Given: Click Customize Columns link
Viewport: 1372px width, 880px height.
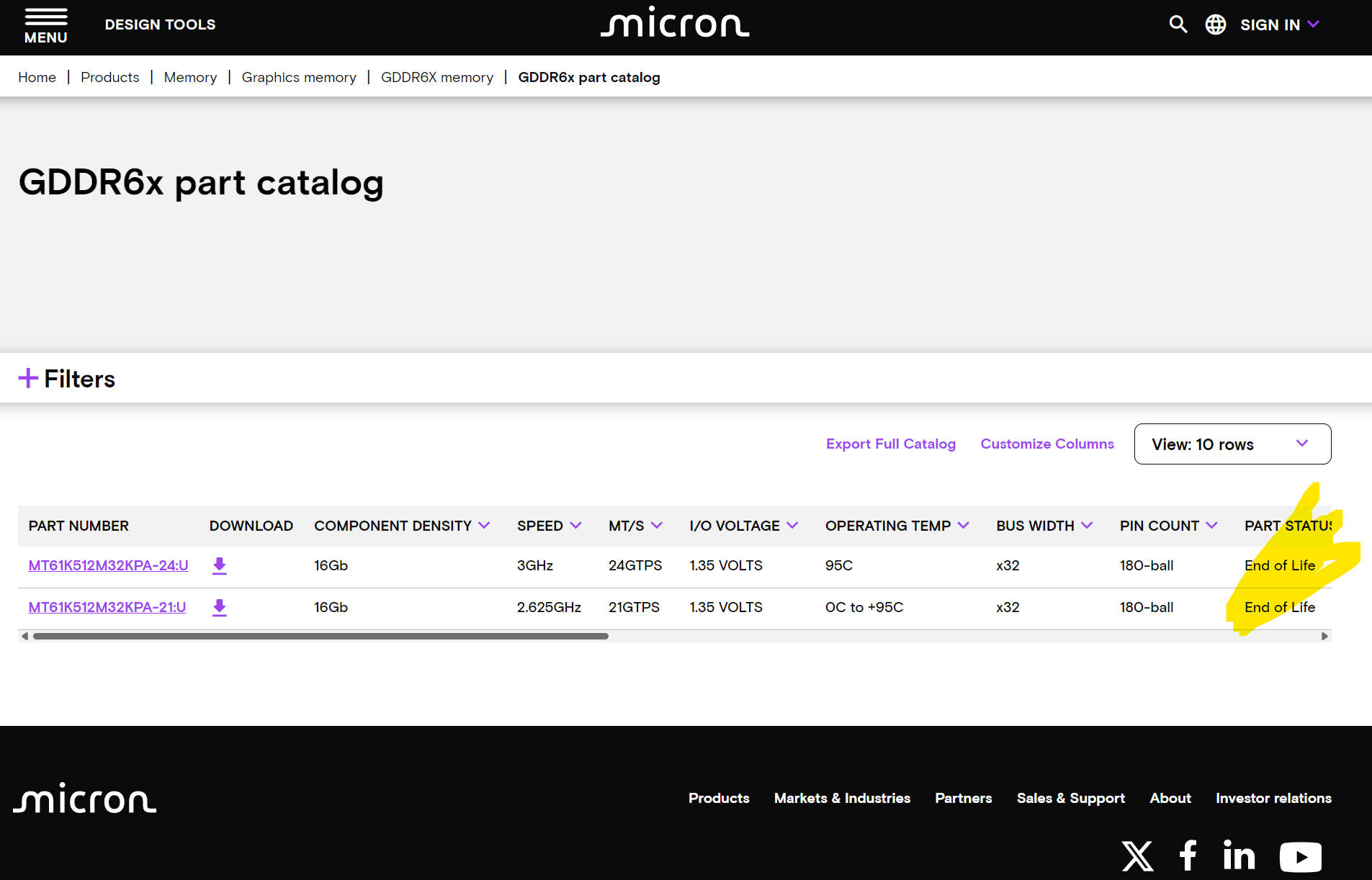Looking at the screenshot, I should (x=1047, y=444).
